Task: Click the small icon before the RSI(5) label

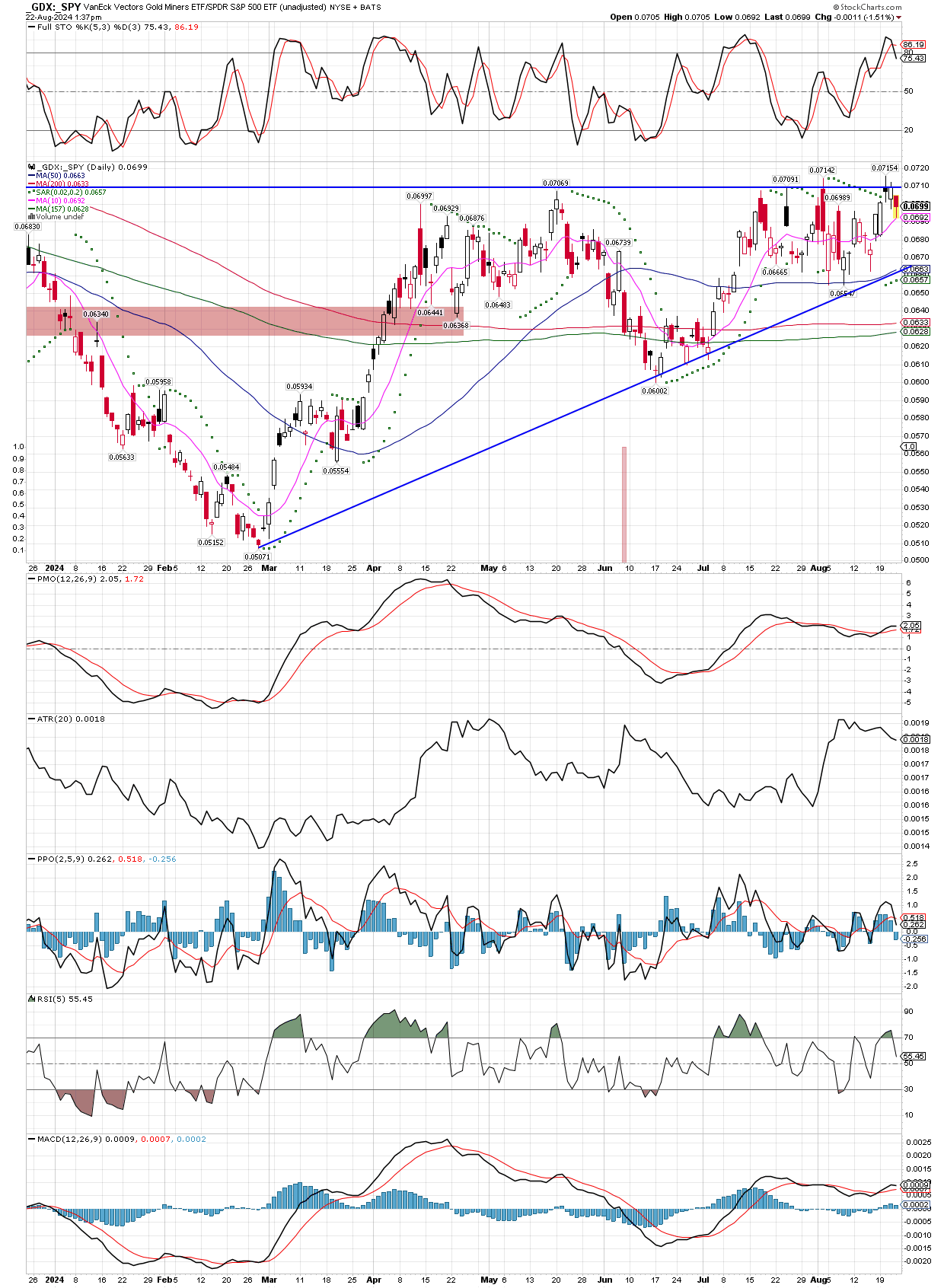Action: (31, 999)
